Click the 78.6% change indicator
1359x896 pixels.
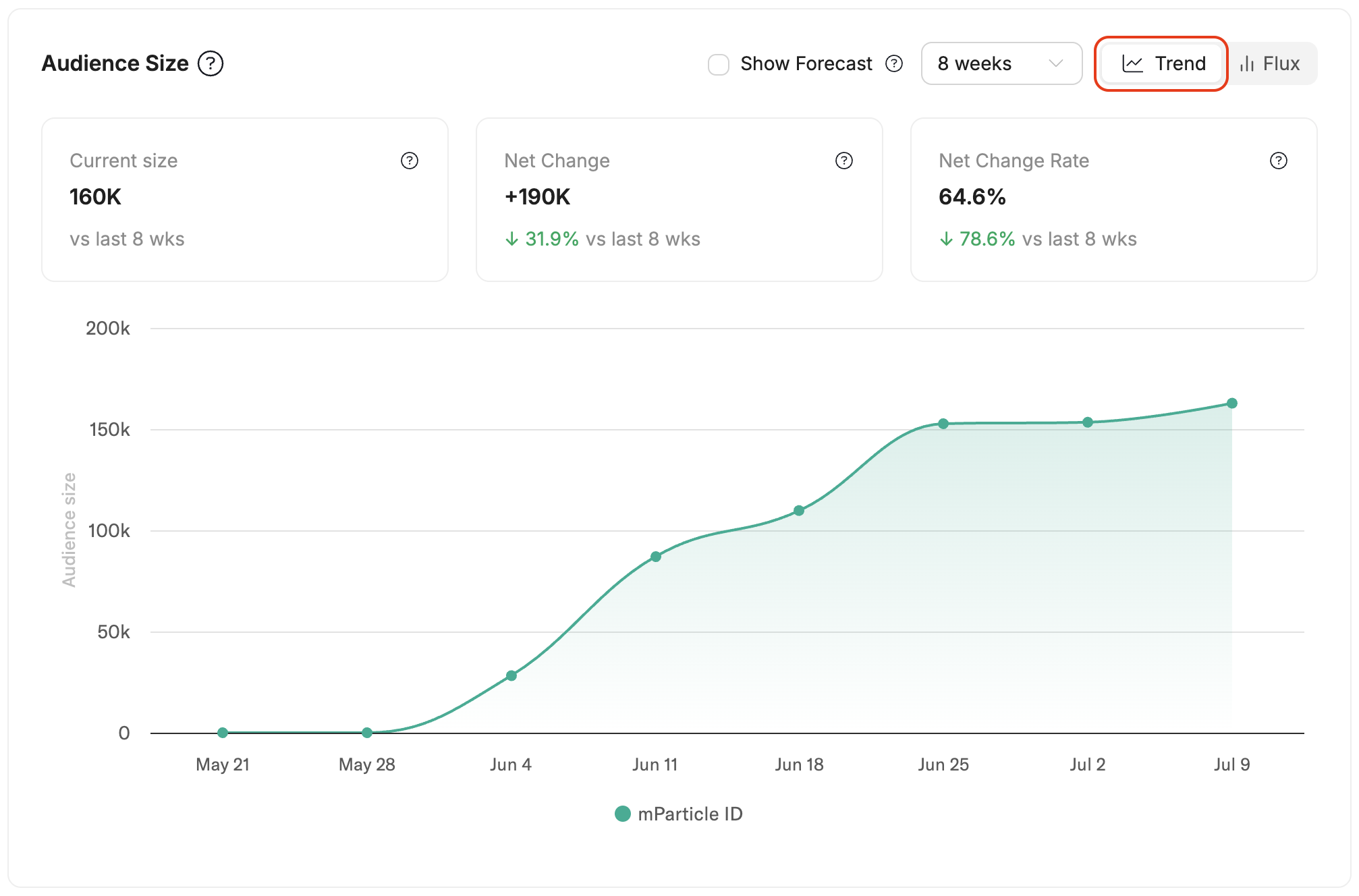(977, 239)
